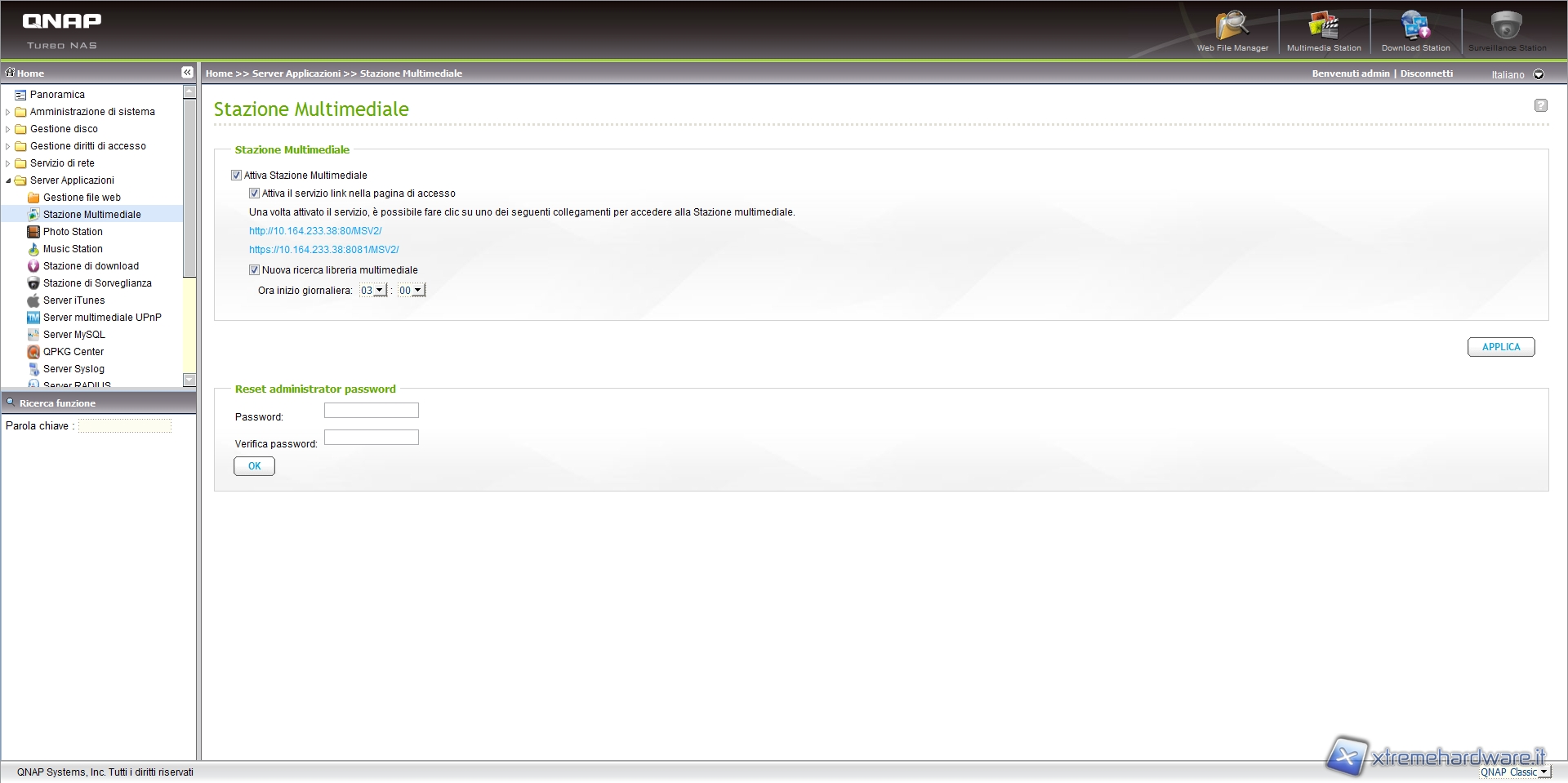This screenshot has width=1568, height=783.
Task: Open the daily start minutes dropdown
Action: click(x=411, y=291)
